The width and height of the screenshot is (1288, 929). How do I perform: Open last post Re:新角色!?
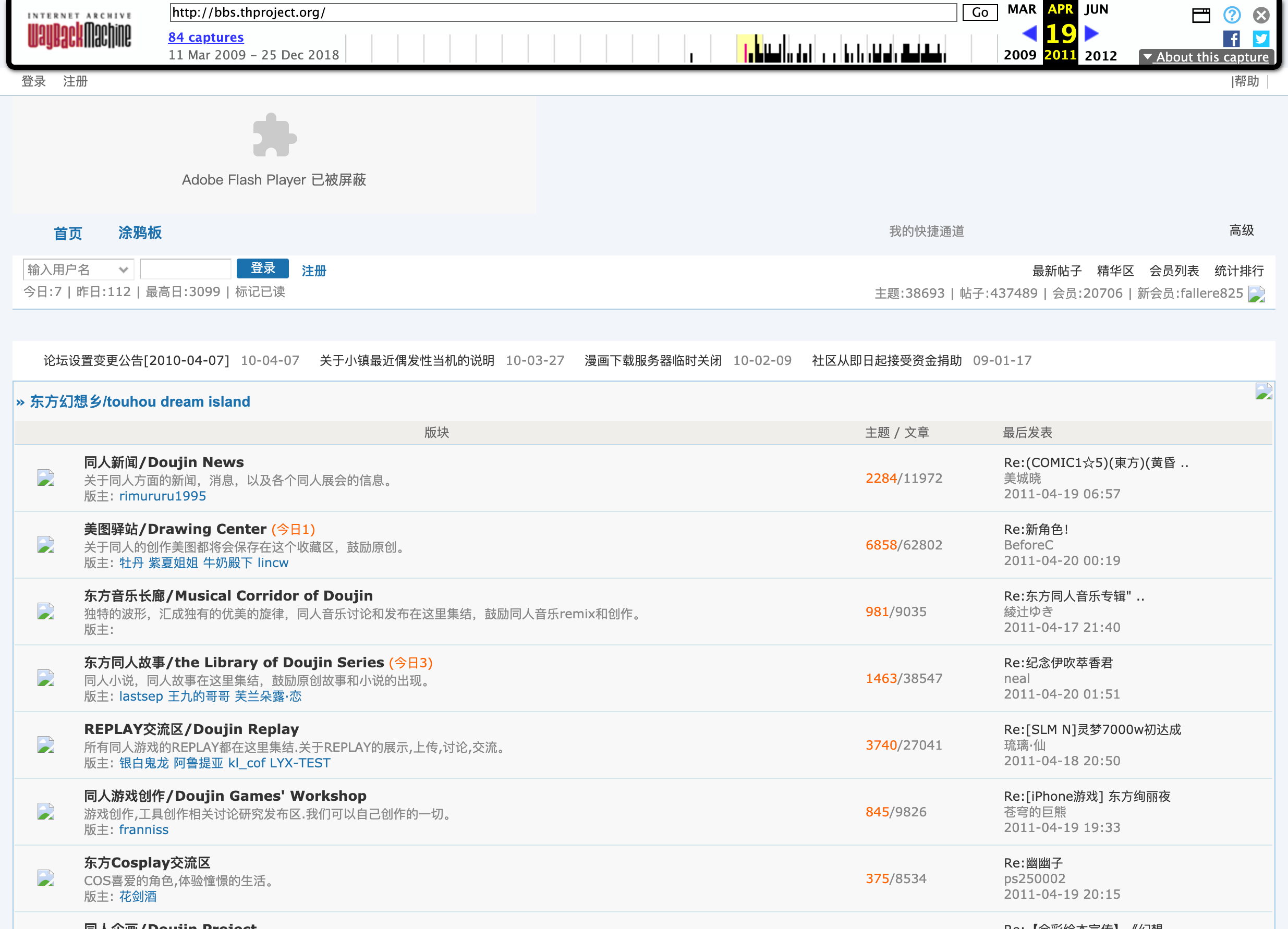point(1036,529)
